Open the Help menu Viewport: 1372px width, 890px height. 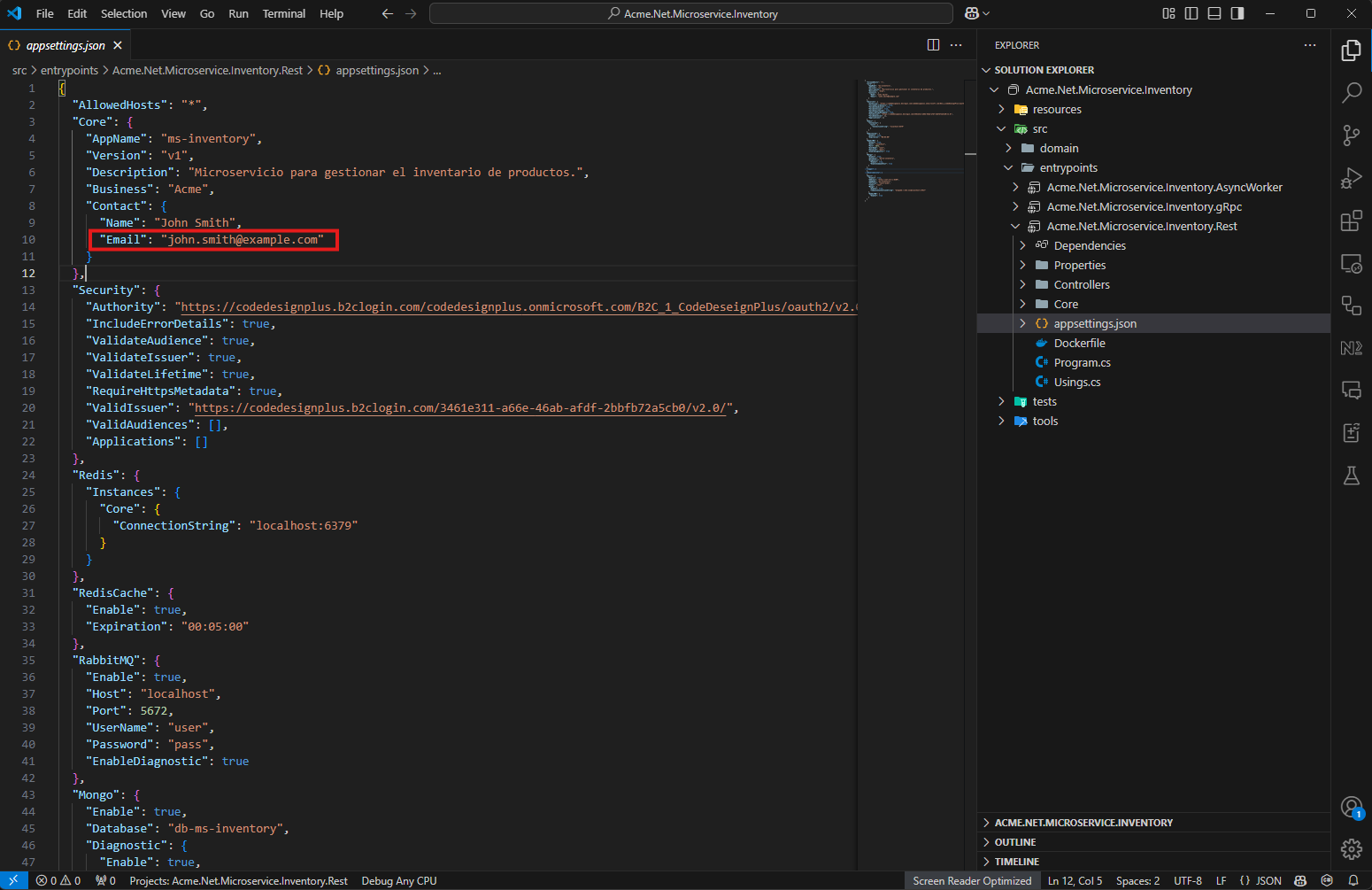331,13
